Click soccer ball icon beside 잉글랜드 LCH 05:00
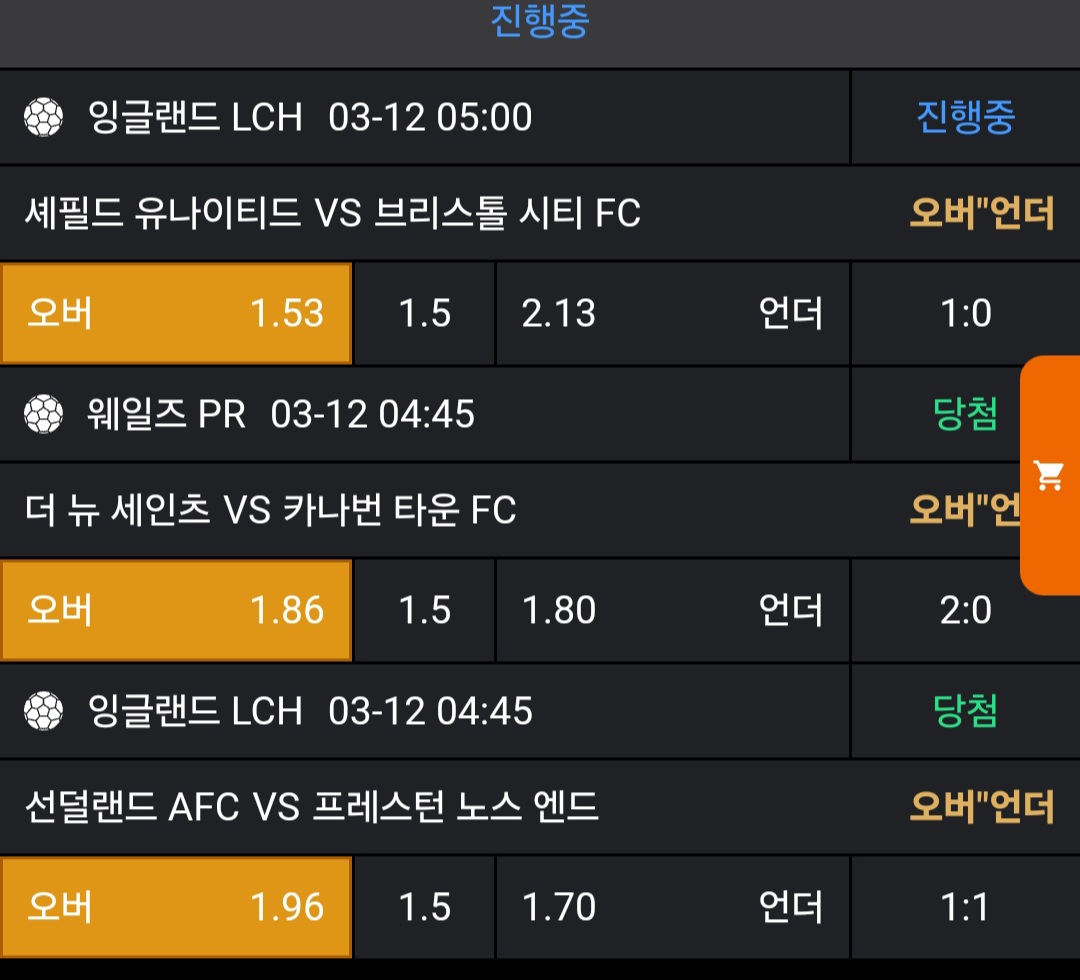The image size is (1080, 980). pos(43,118)
